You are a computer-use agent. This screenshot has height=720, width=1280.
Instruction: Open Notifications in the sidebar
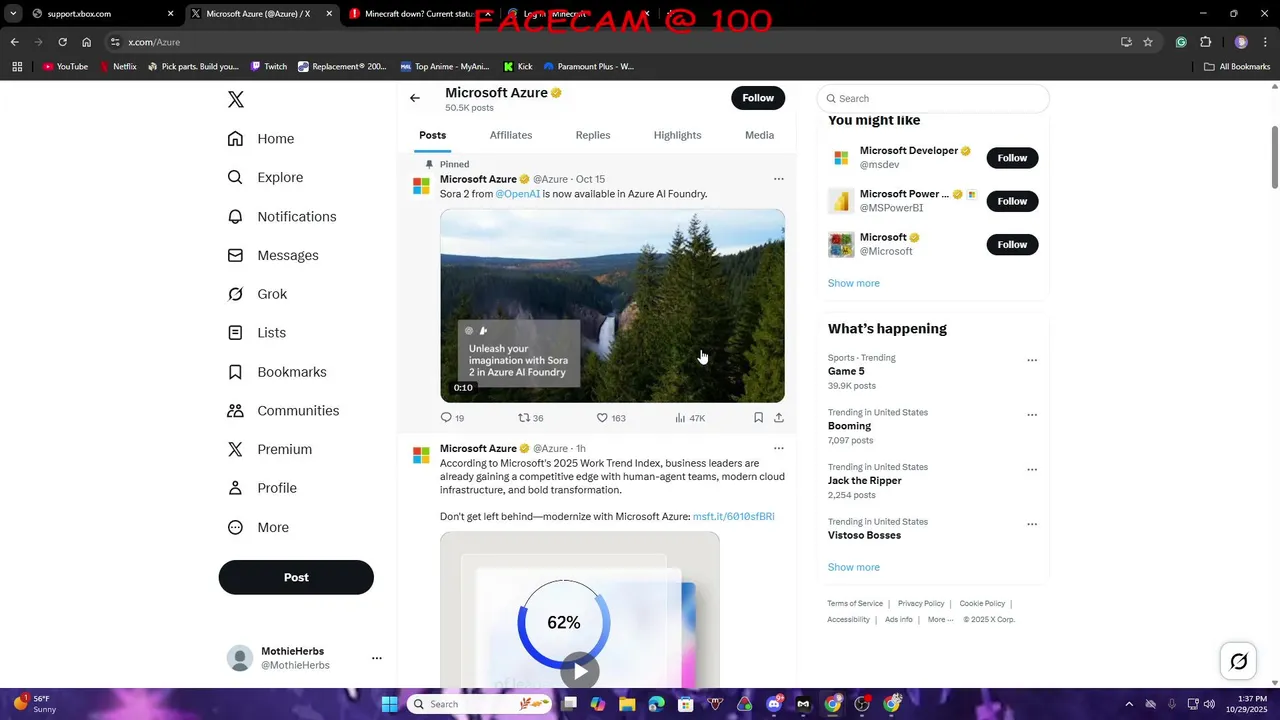(x=282, y=216)
